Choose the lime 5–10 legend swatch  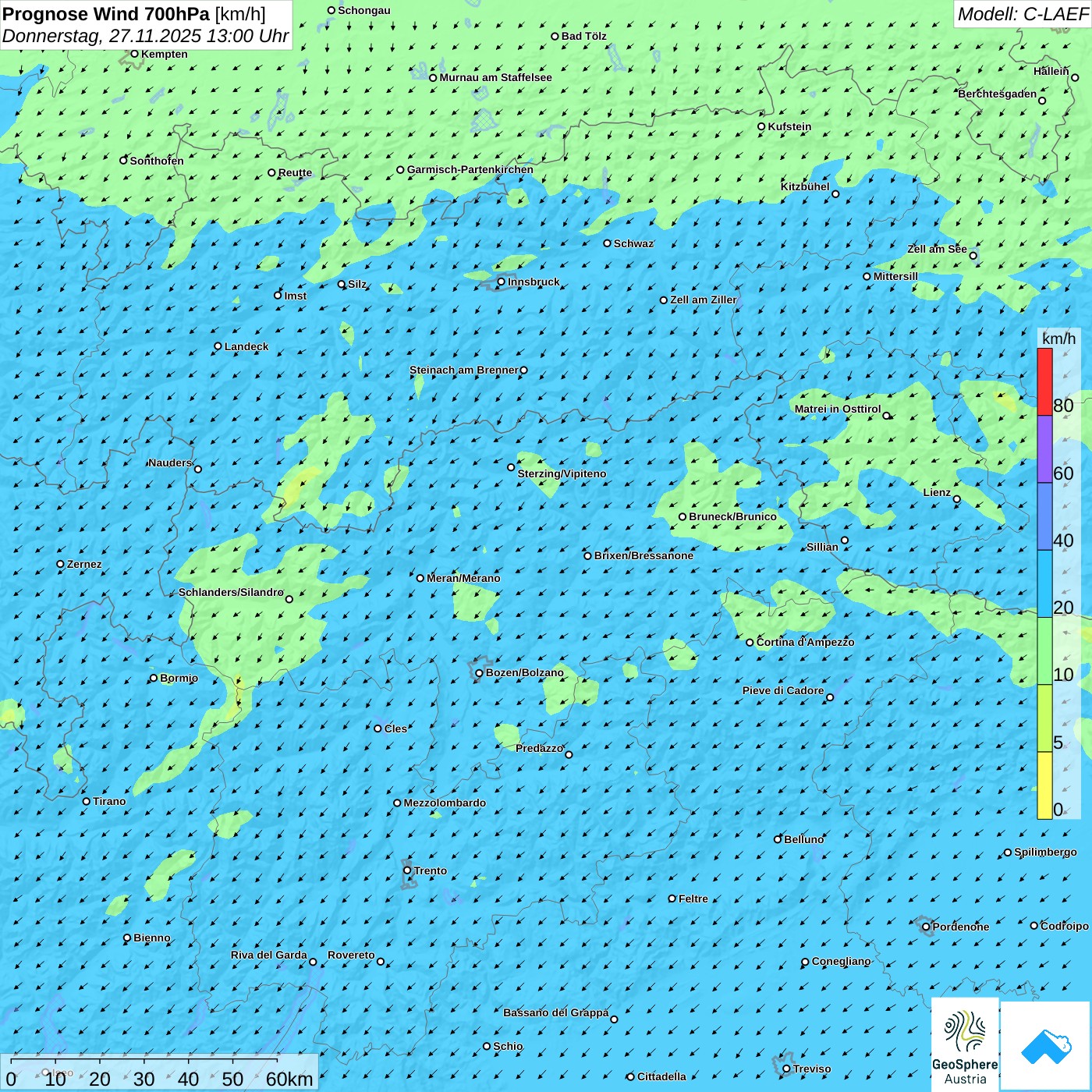[x=1044, y=718]
